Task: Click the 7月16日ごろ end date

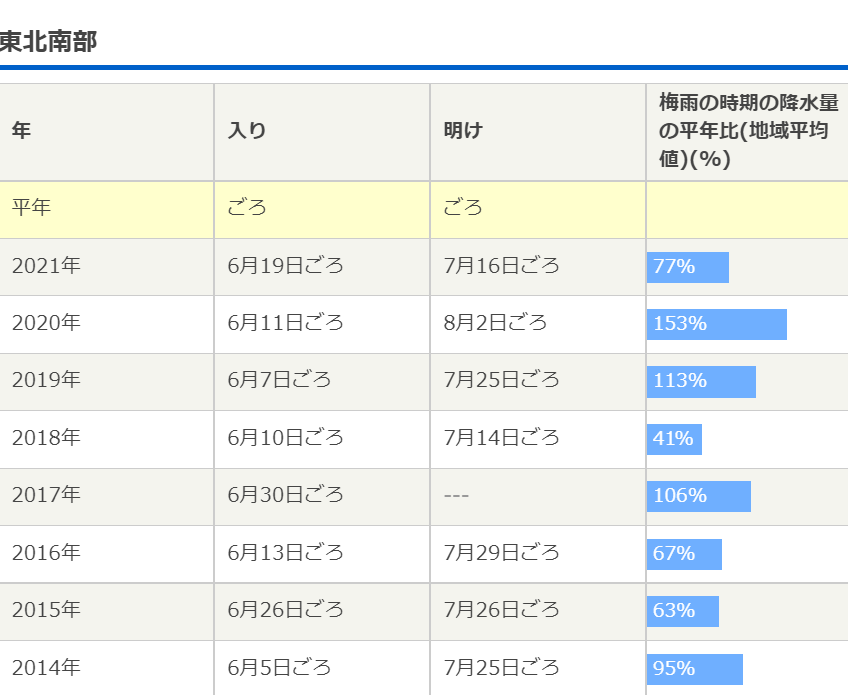Action: 501,266
